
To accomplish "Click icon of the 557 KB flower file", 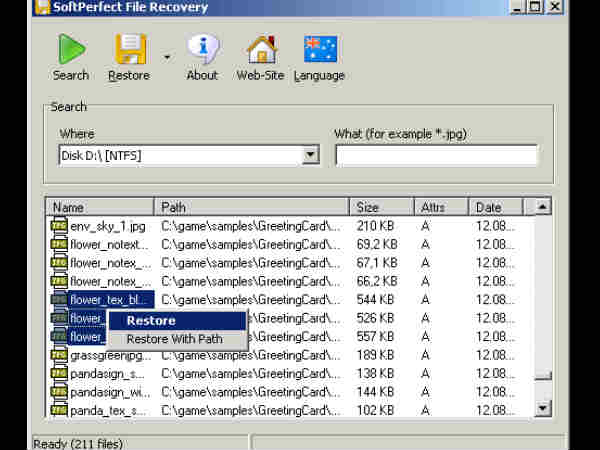I will [x=59, y=336].
